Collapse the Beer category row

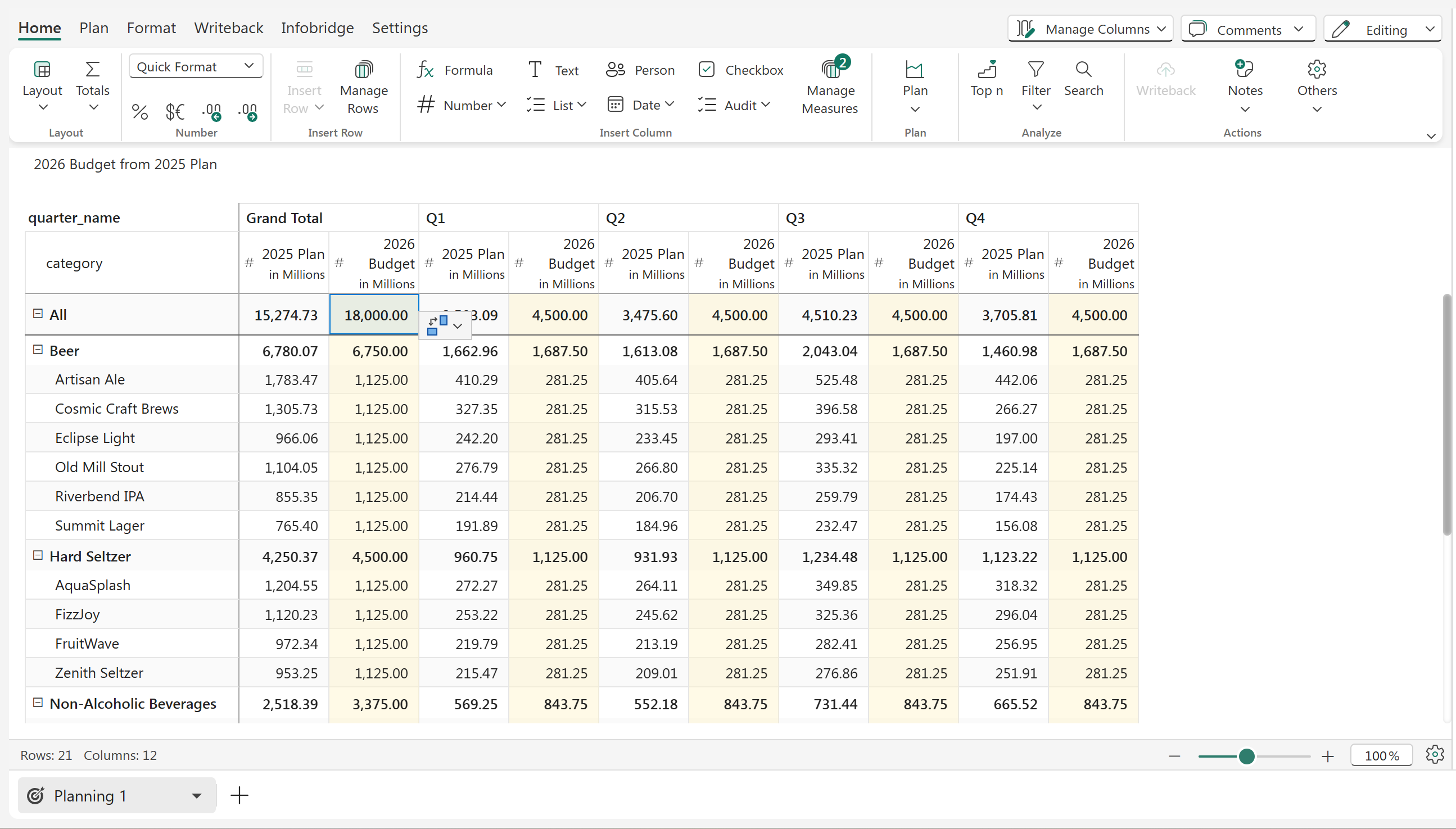pyautogui.click(x=38, y=350)
